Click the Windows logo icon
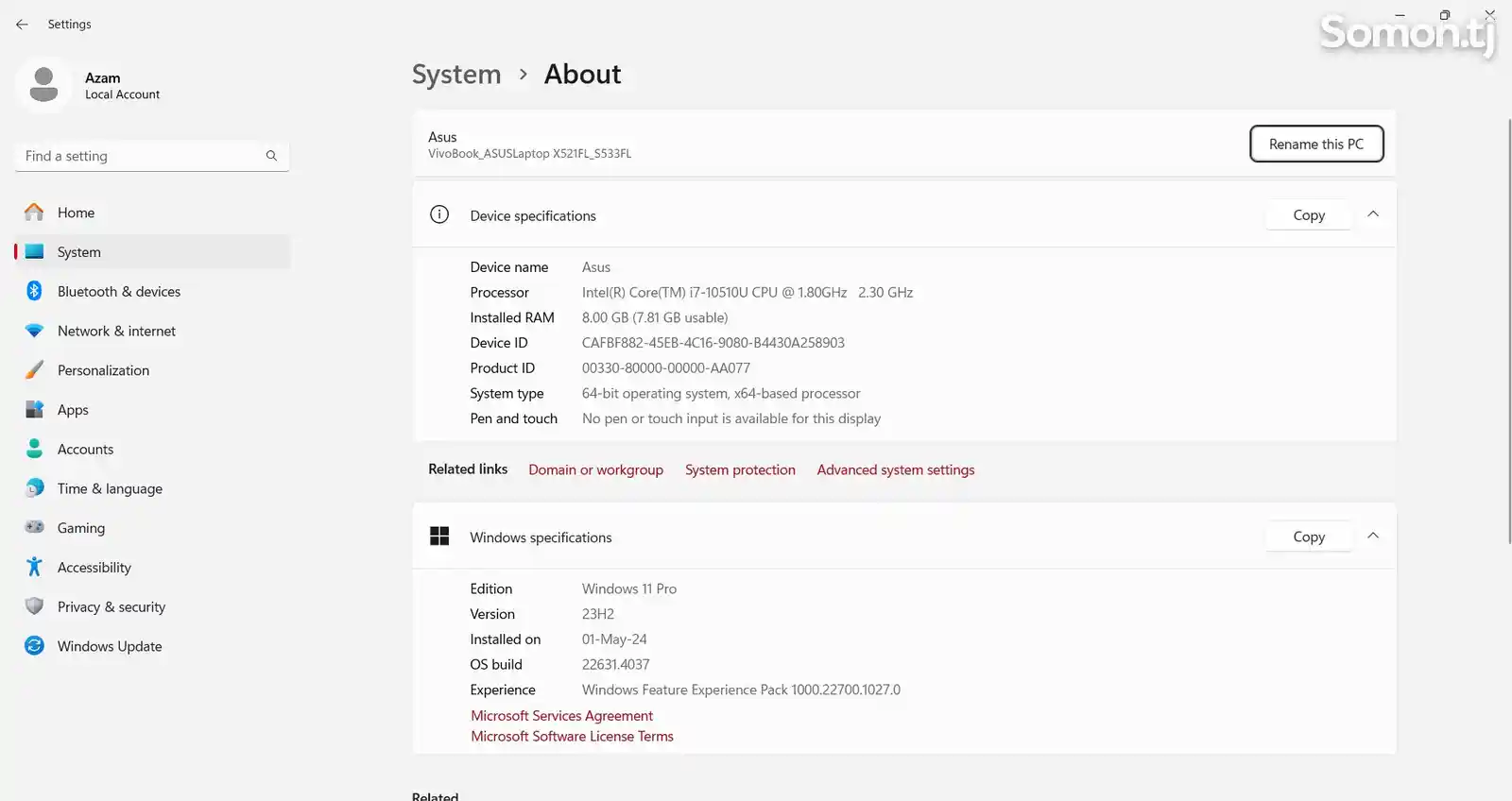This screenshot has width=1512, height=801. 439,537
